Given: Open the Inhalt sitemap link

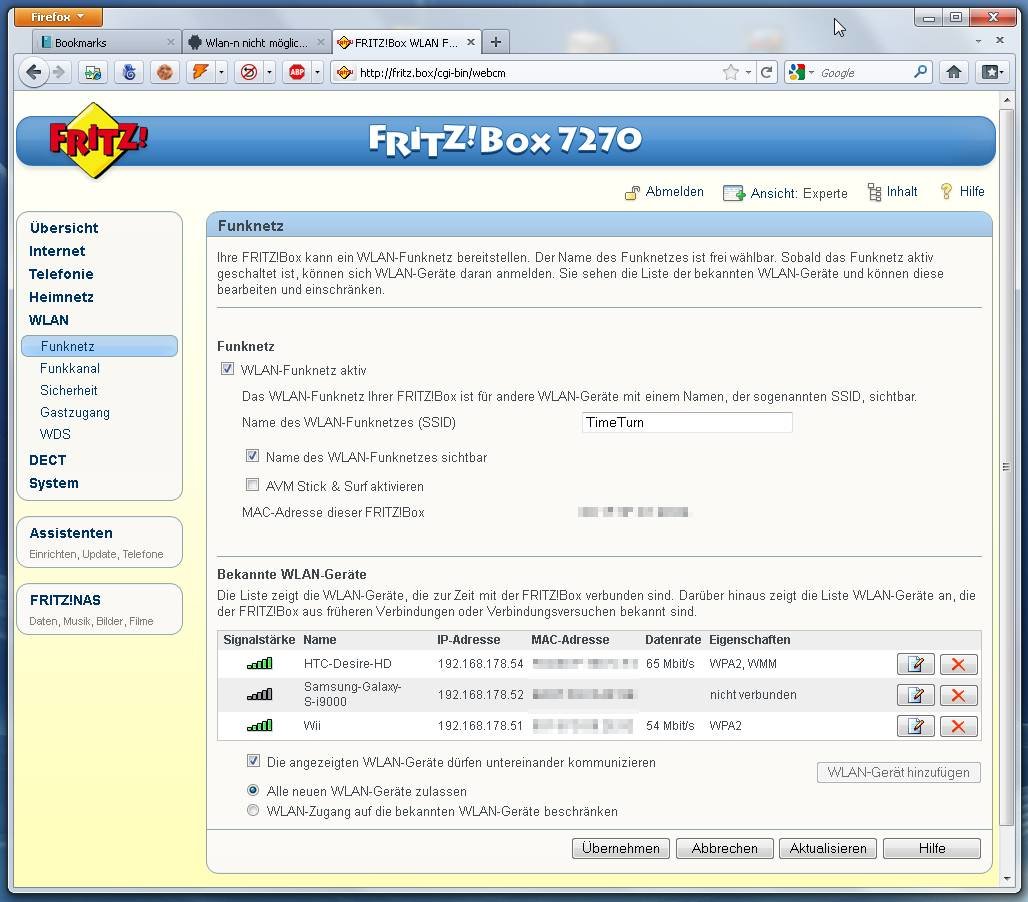Looking at the screenshot, I should [892, 191].
